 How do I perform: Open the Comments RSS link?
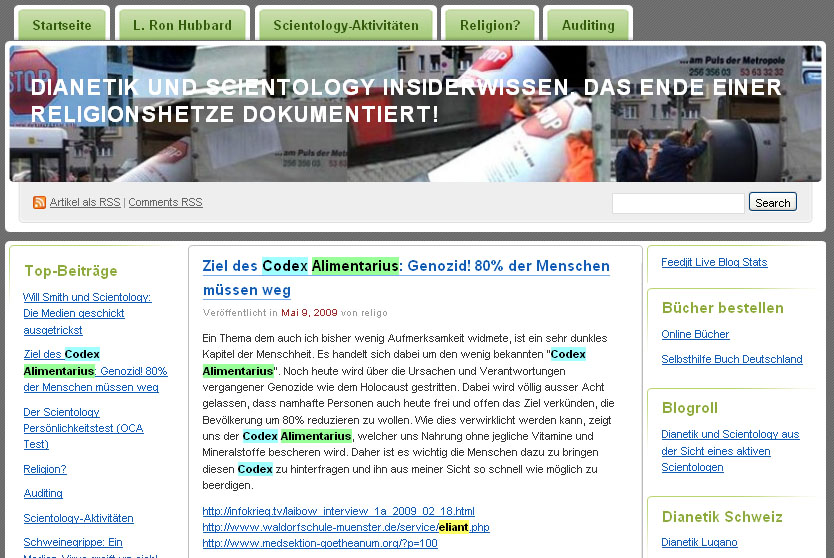[165, 203]
